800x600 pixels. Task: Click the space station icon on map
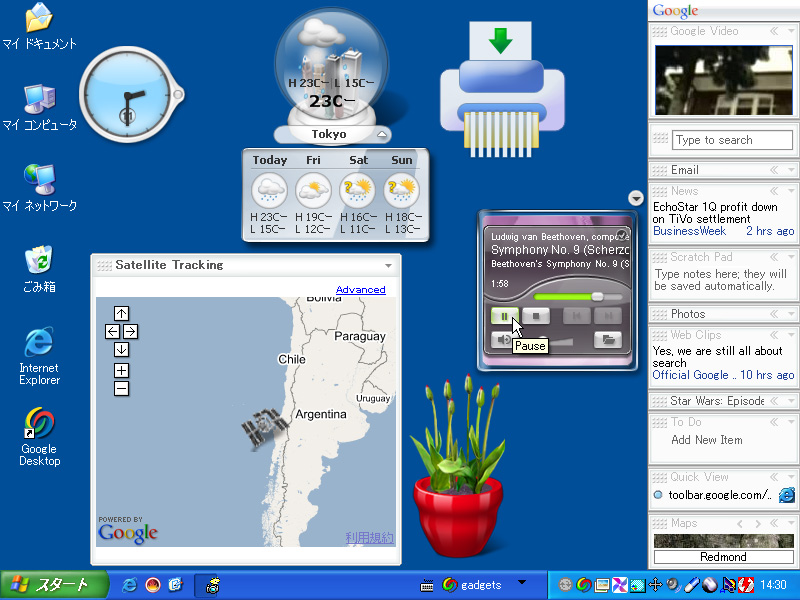(x=264, y=427)
